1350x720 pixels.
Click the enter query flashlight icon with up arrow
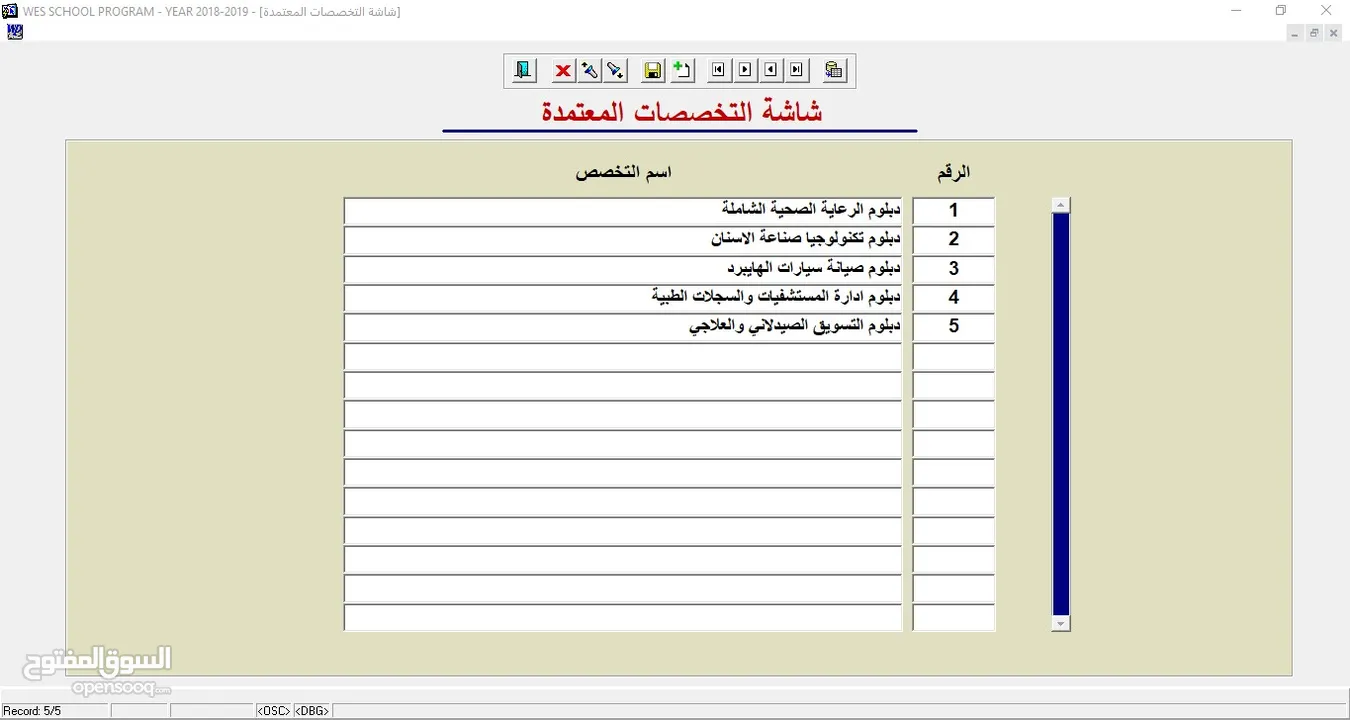[x=589, y=70]
